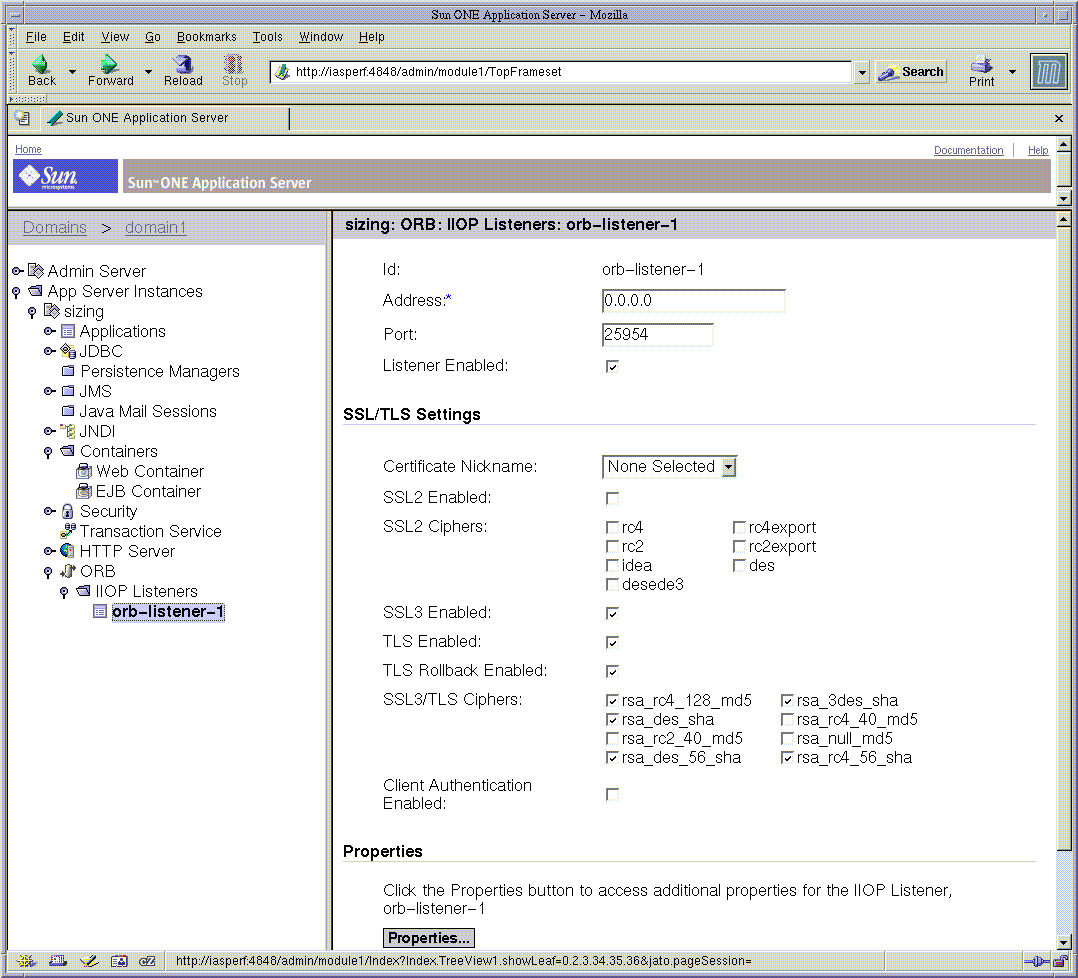Image resolution: width=1078 pixels, height=978 pixels.
Task: Click the Stop loading icon
Action: [x=234, y=64]
